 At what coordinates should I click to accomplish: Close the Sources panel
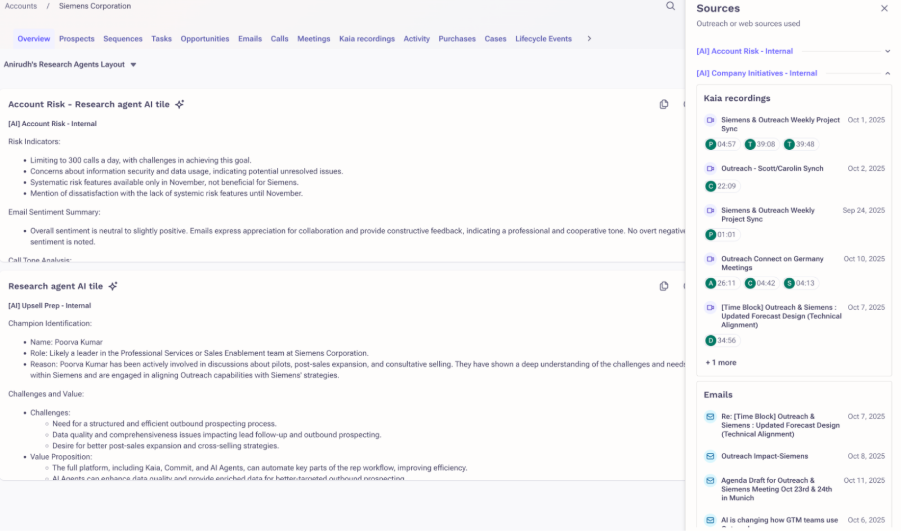[884, 8]
